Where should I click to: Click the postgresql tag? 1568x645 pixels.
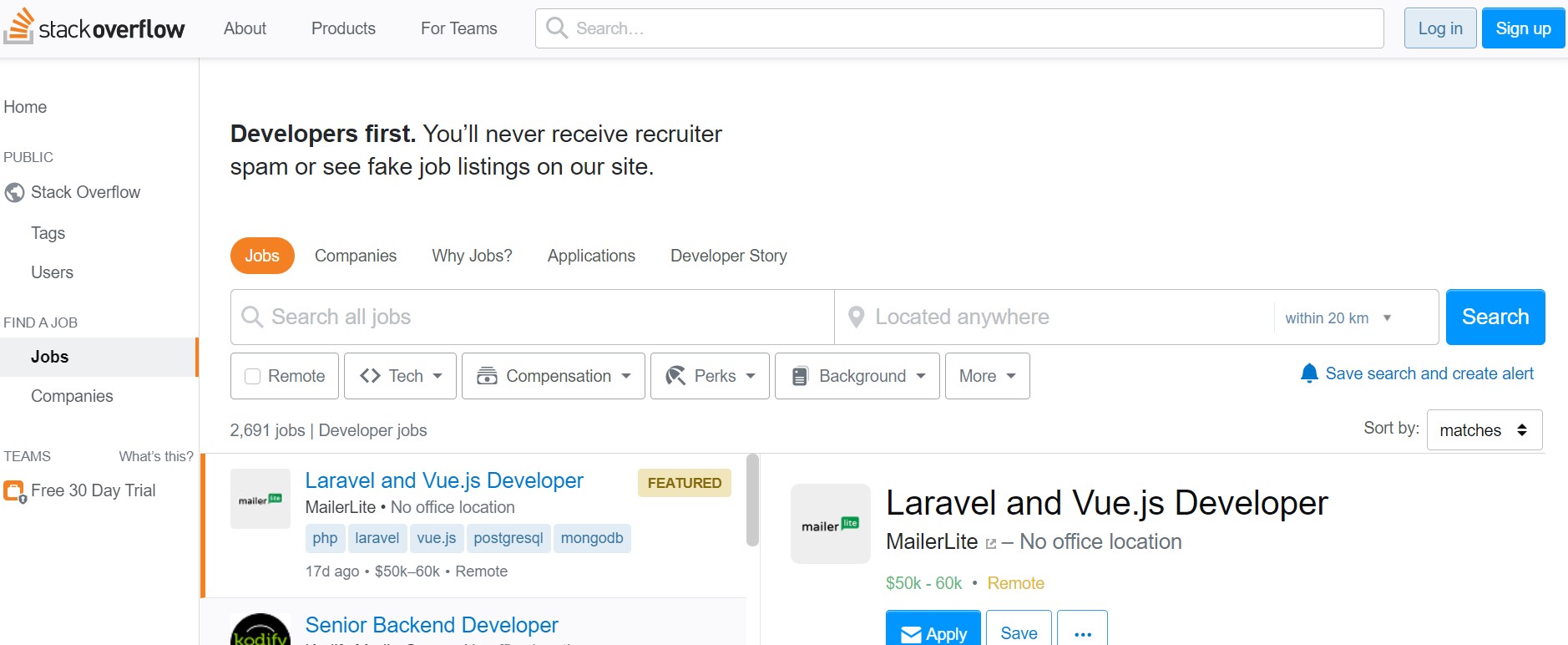pyautogui.click(x=508, y=538)
